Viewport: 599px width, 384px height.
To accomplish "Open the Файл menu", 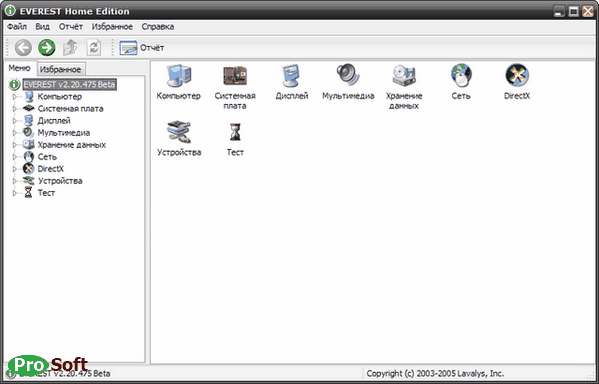I will point(17,27).
